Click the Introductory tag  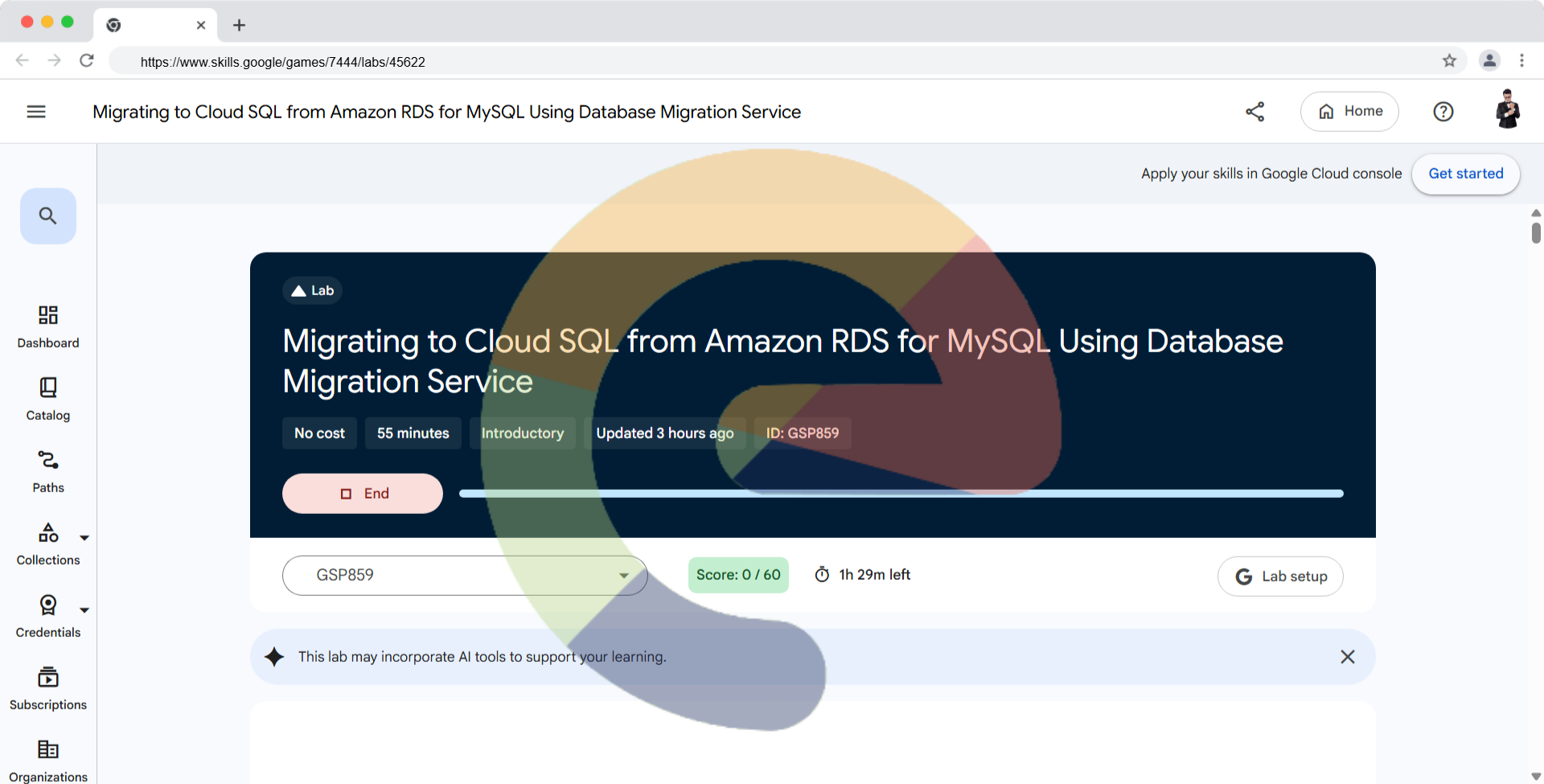523,433
